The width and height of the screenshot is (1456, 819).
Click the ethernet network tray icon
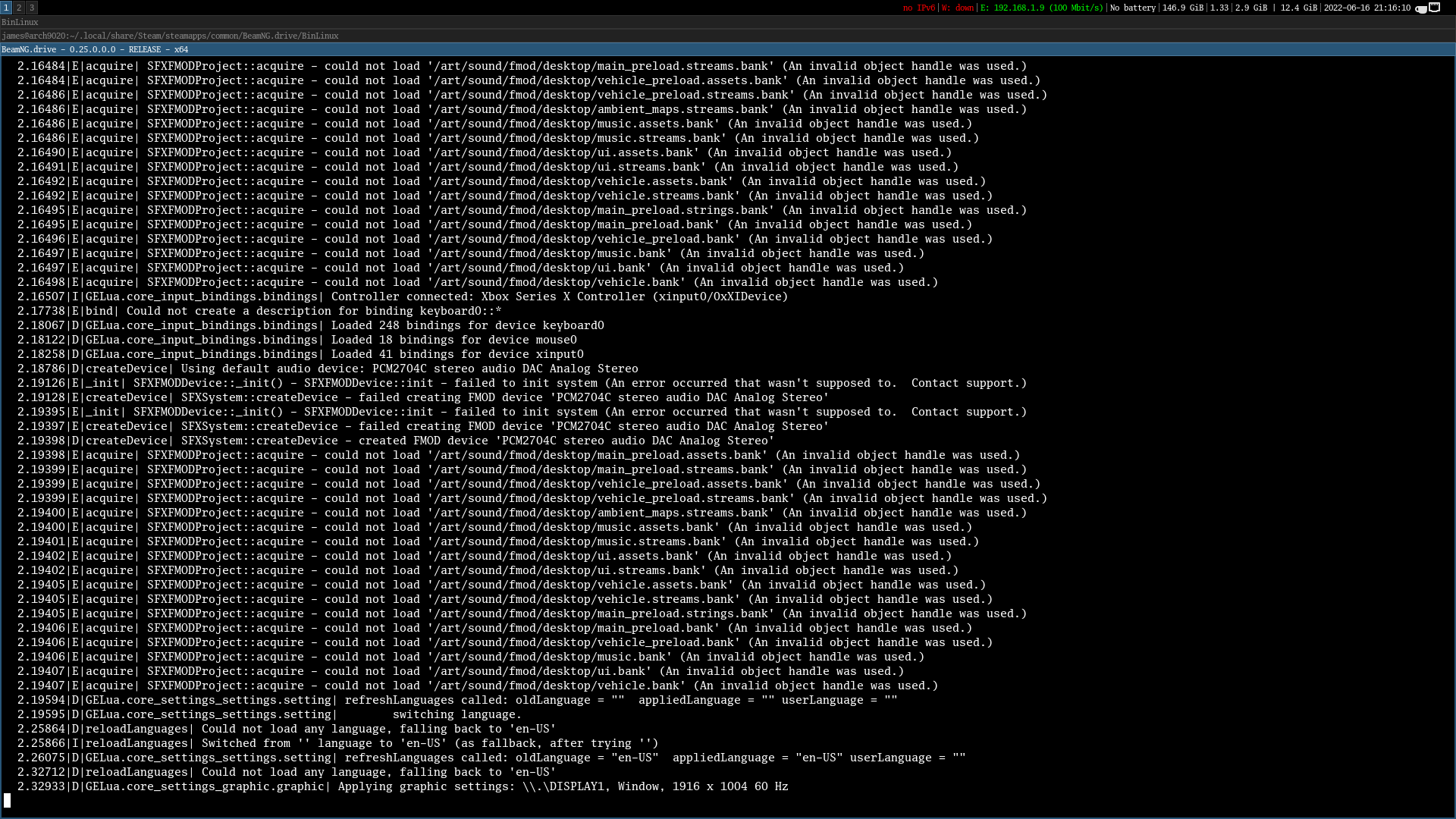click(x=1434, y=8)
